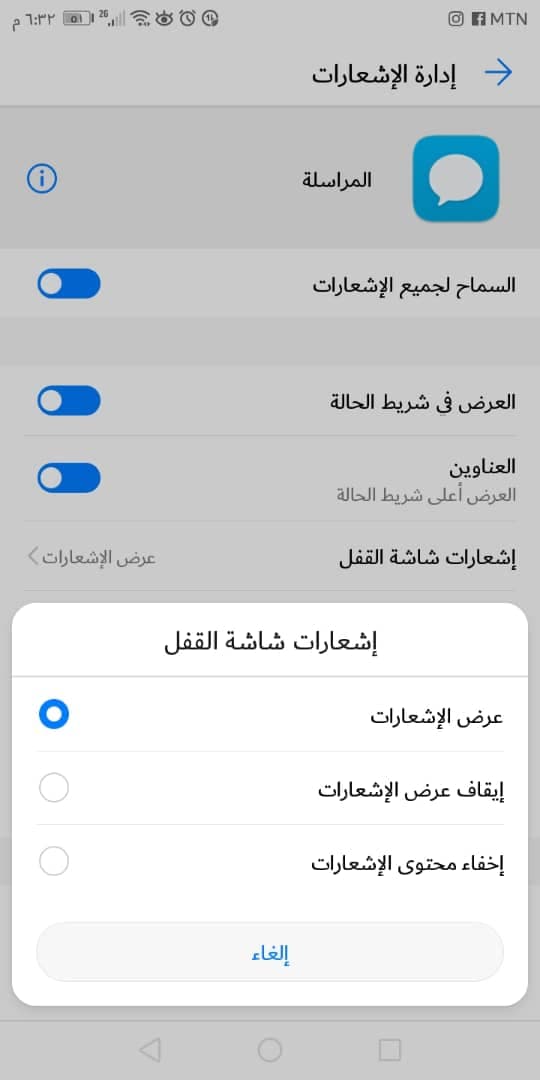Tap the navigation back triangle button

coord(149,1050)
